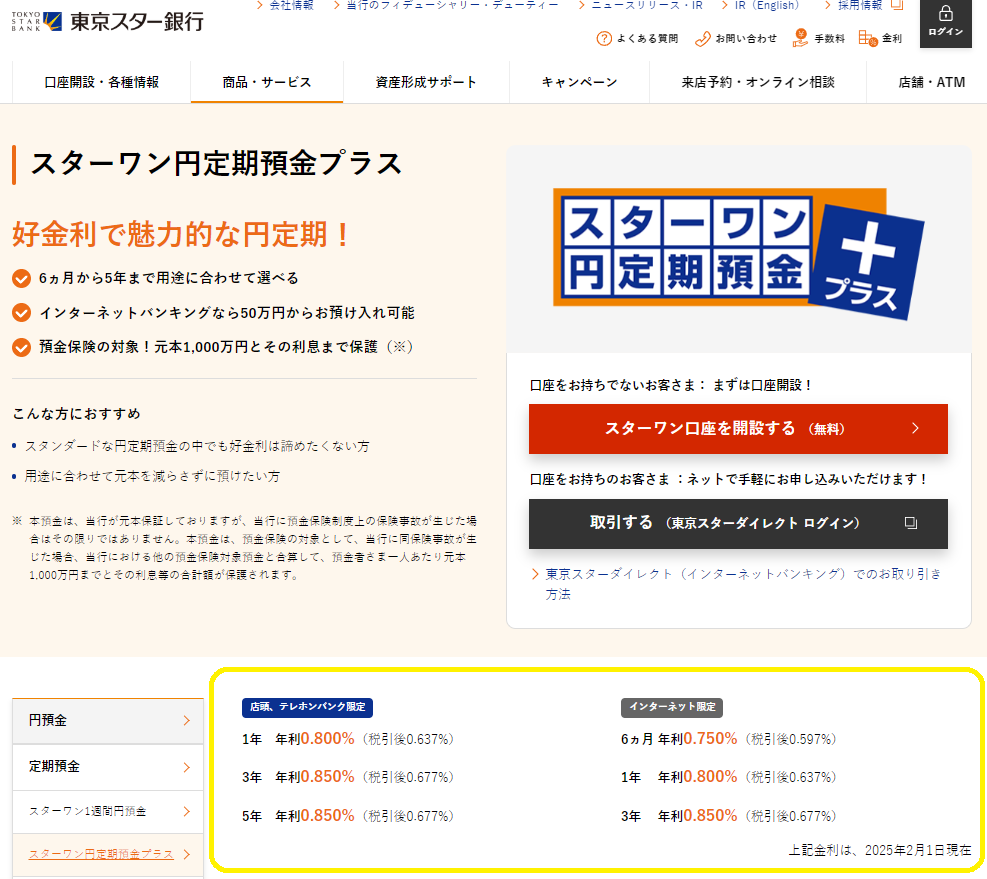Click the chevron on スターワン1週間円預金 row
This screenshot has height=879, width=987.
(186, 812)
